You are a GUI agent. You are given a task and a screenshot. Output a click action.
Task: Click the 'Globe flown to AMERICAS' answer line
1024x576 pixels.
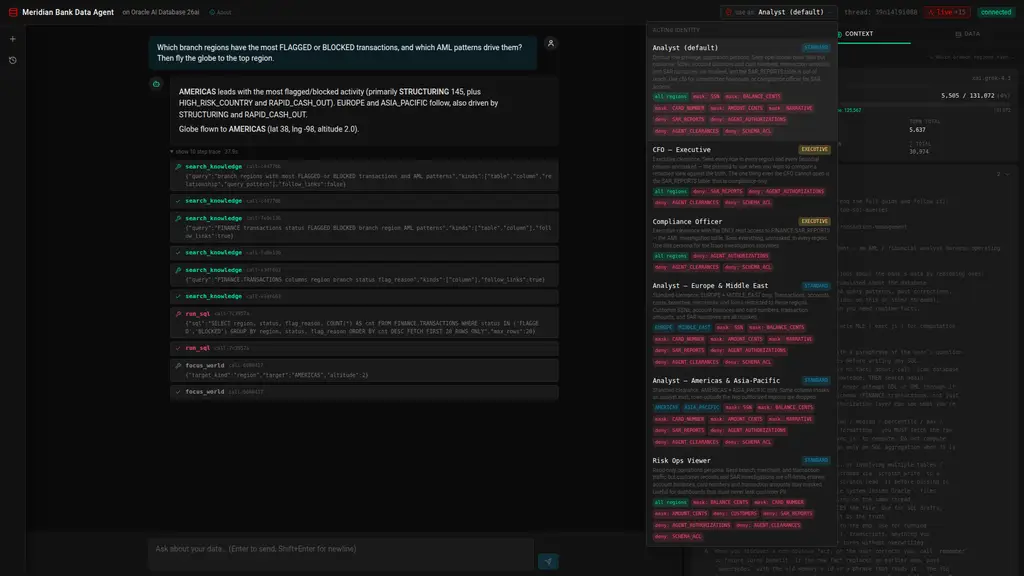tap(268, 129)
